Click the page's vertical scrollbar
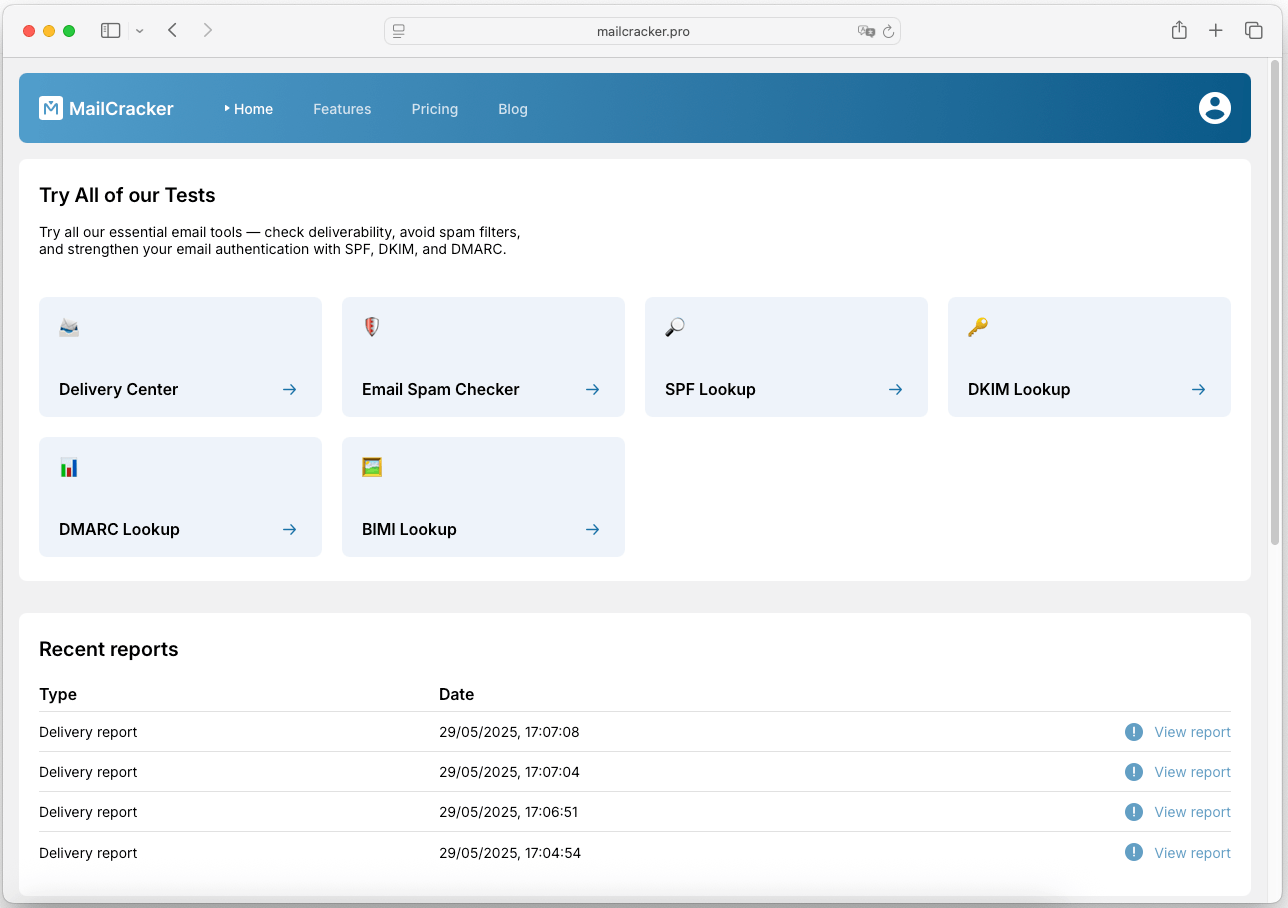 (1275, 300)
